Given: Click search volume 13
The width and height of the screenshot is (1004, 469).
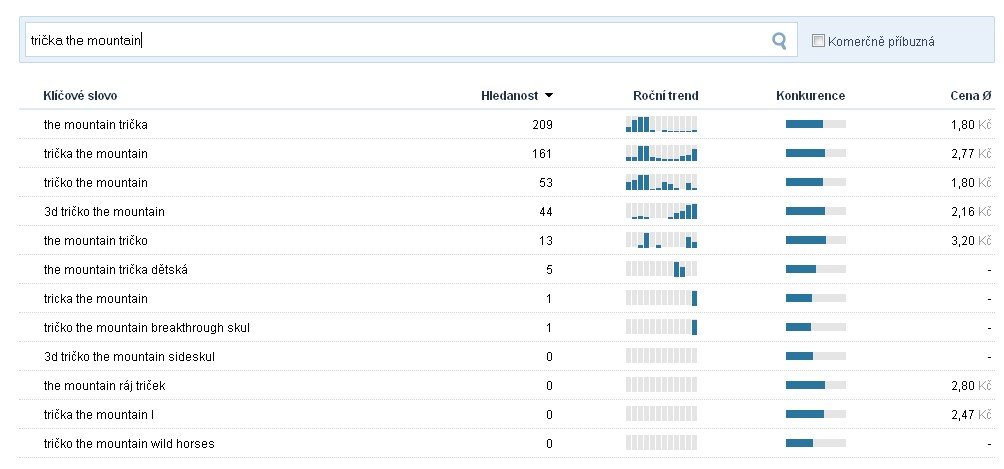Looking at the screenshot, I should click(x=546, y=241).
